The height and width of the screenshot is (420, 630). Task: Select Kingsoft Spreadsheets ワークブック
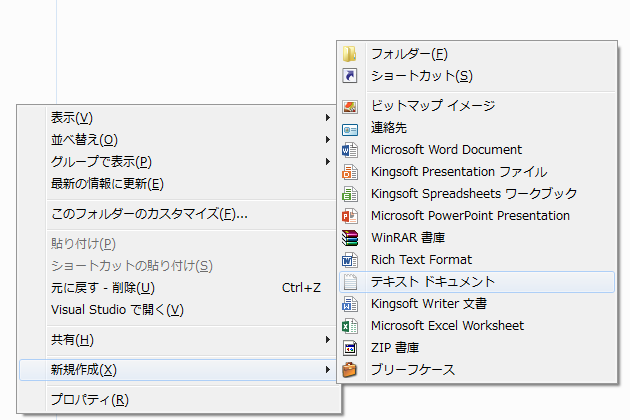coord(477,194)
